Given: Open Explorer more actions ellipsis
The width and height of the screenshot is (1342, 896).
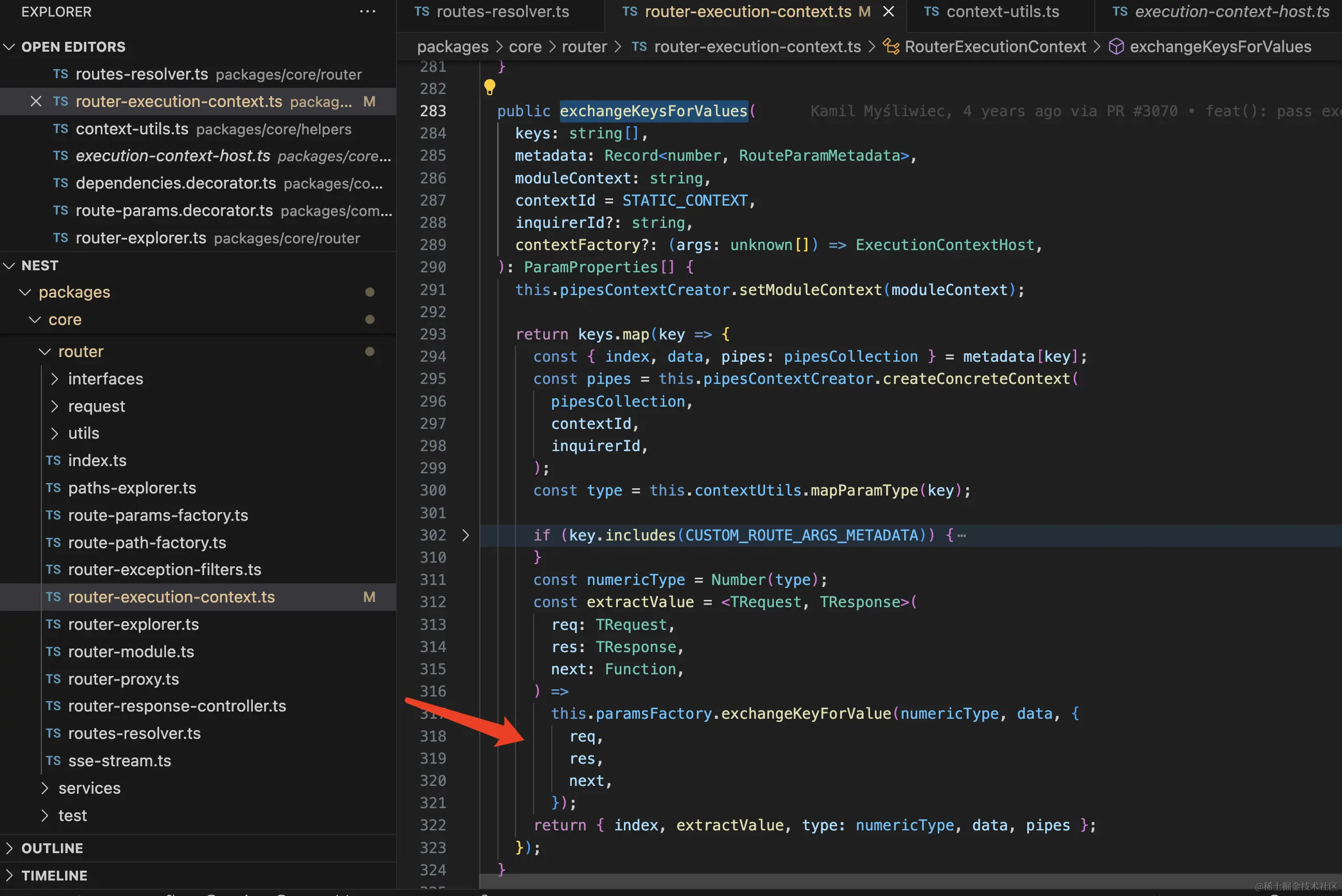Looking at the screenshot, I should (x=368, y=11).
